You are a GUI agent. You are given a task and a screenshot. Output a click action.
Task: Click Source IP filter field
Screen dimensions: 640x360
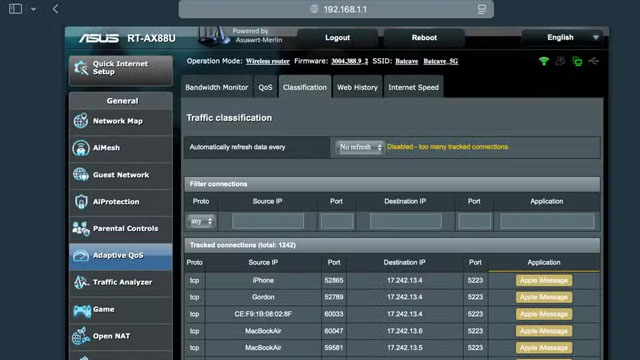pos(268,221)
